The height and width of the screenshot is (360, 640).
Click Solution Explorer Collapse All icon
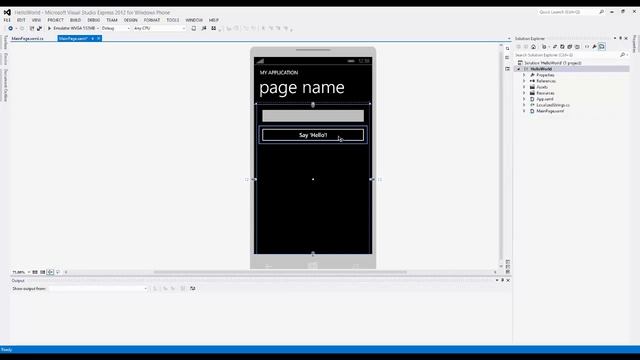point(570,47)
